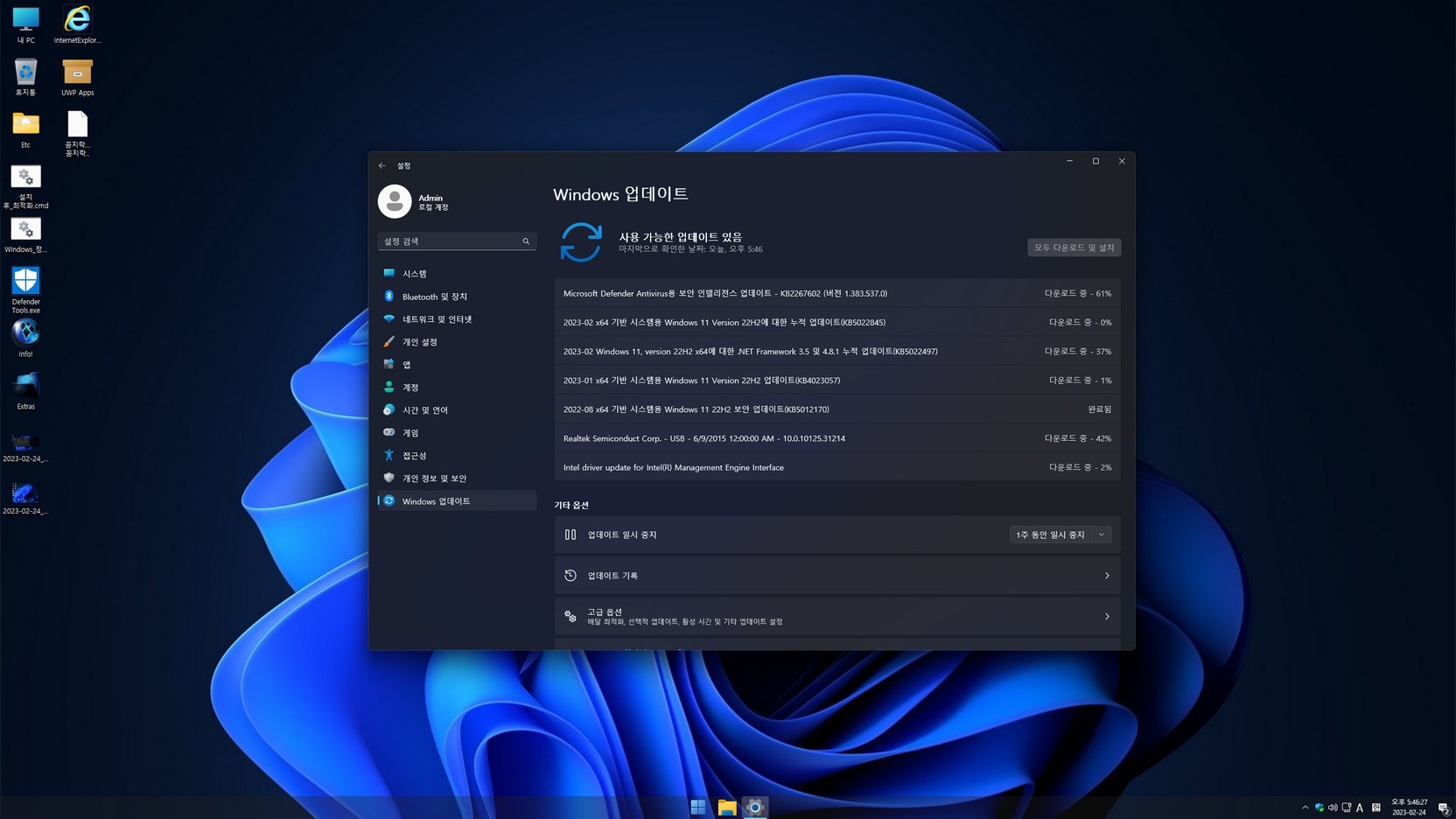The image size is (1456, 819).
Task: Click 모두 다운로드 및 설치 button
Action: click(x=1074, y=248)
